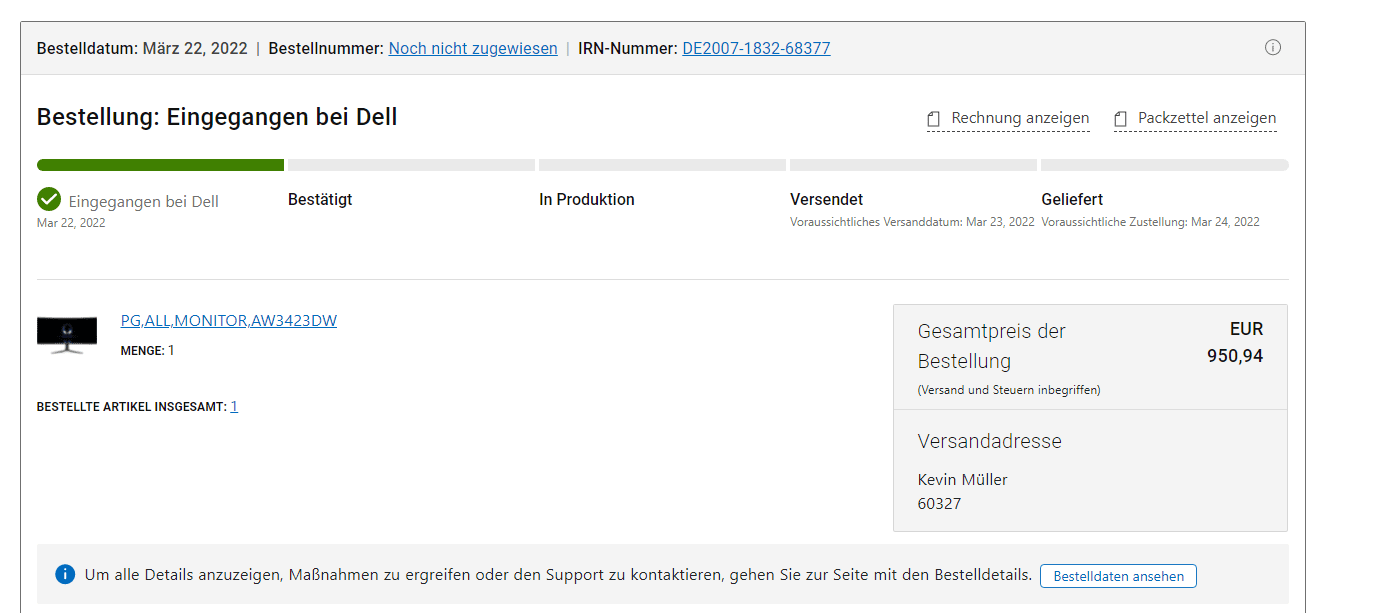
Task: Open the Packzettel anzeigen packing slip link
Action: click(x=1195, y=118)
